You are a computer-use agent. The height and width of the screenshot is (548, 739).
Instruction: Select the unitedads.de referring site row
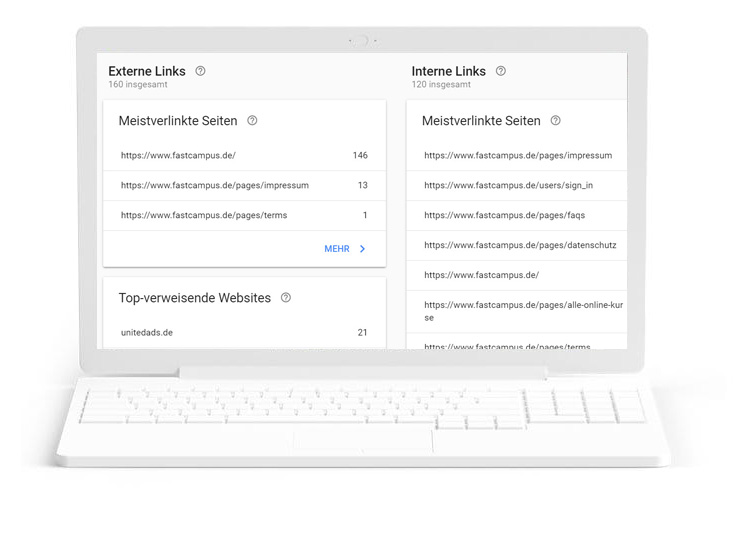pos(245,333)
